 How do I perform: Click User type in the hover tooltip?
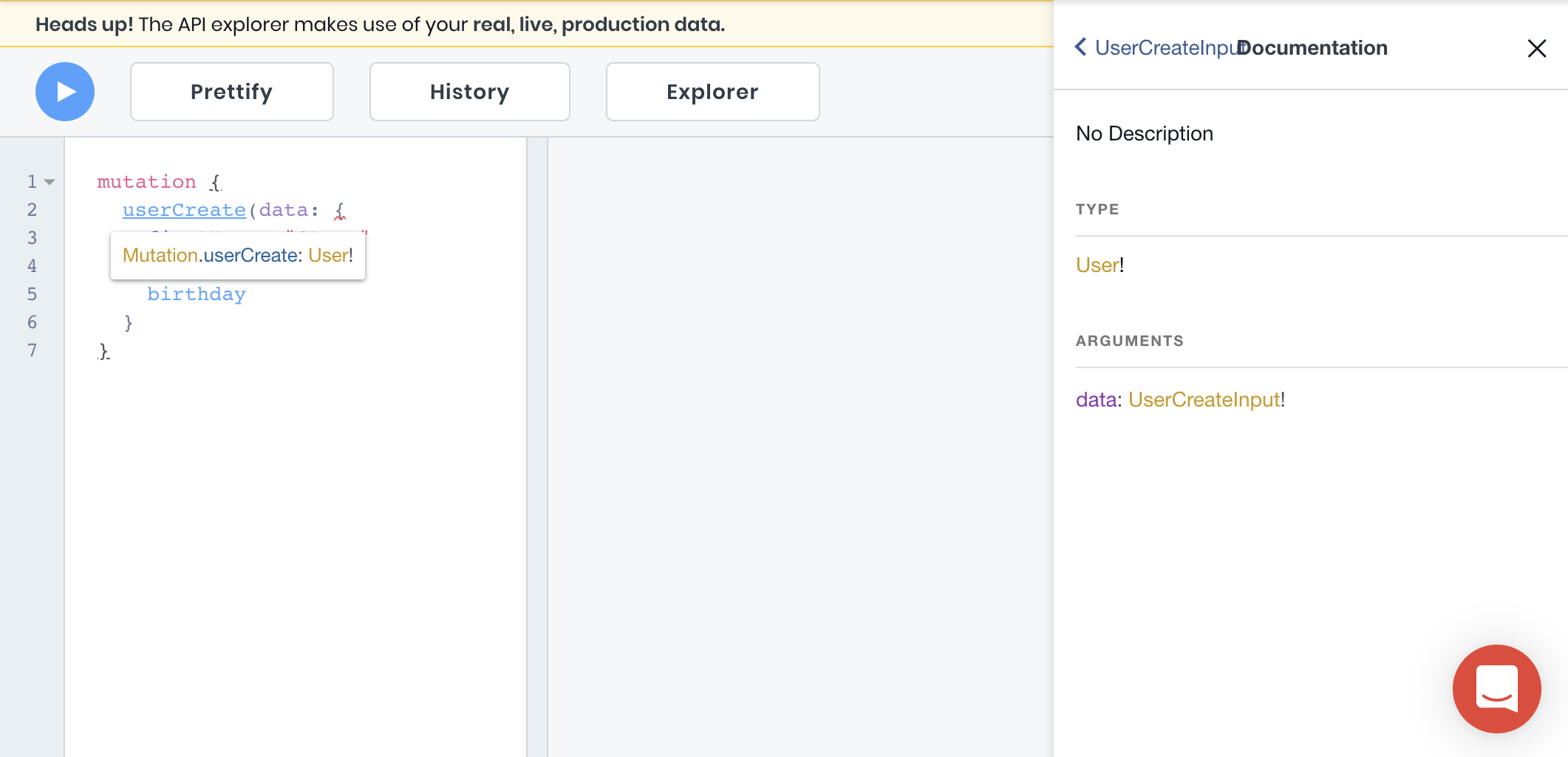point(327,256)
